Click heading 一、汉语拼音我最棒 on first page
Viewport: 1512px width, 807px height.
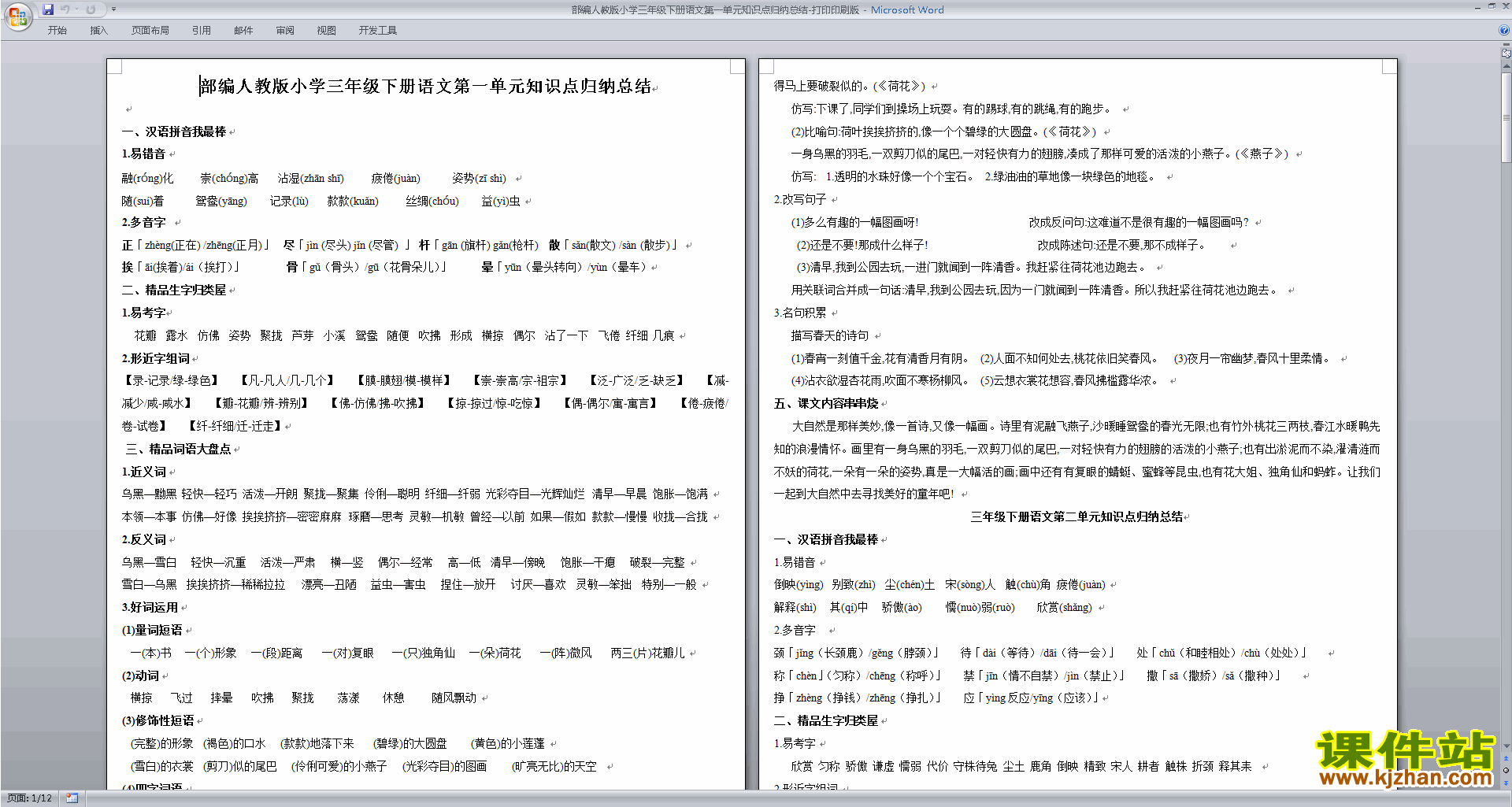(x=174, y=131)
